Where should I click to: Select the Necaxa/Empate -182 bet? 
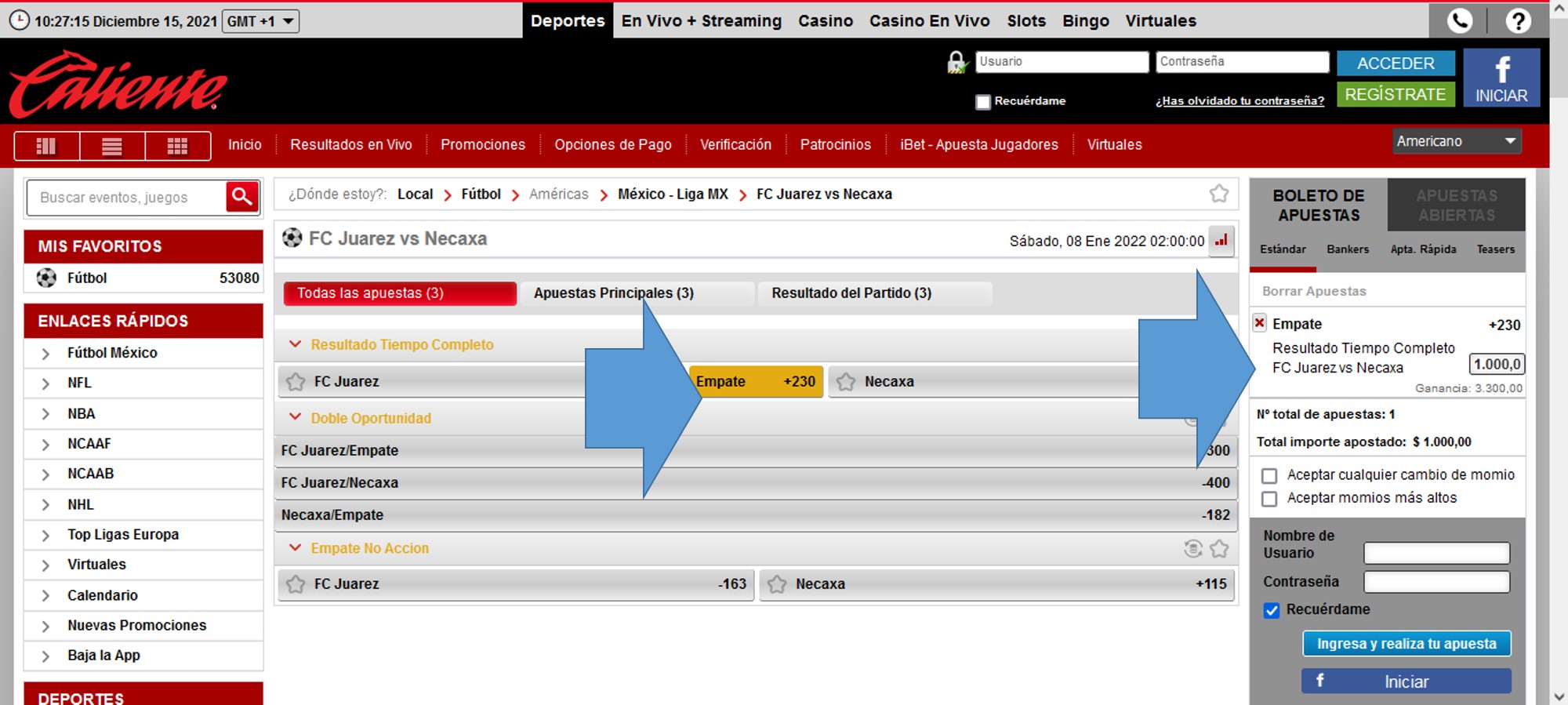pyautogui.click(x=756, y=515)
